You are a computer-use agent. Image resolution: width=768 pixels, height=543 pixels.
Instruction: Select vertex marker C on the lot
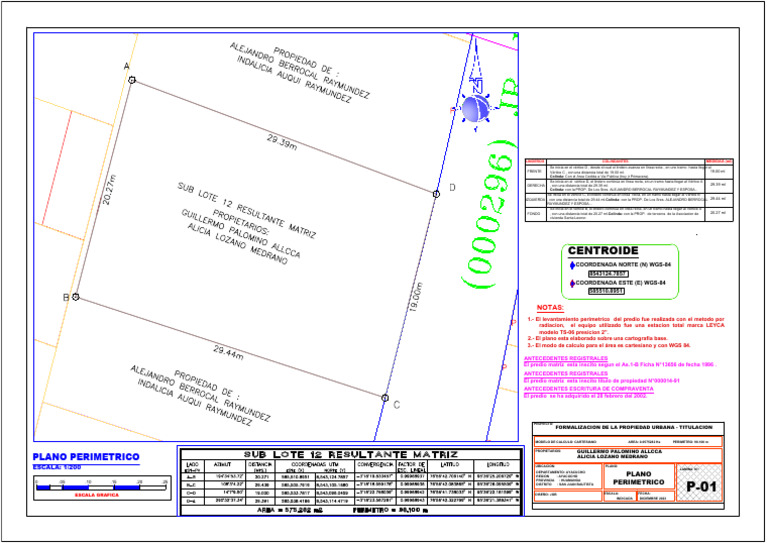point(385,398)
